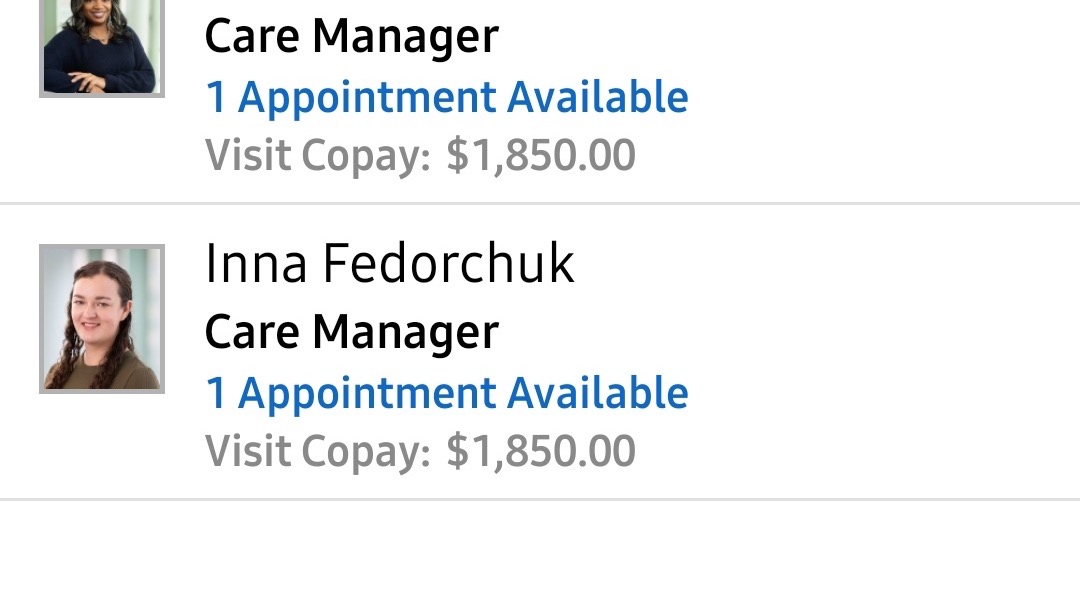Open Inna Fedorchuk's profile photo

click(102, 319)
